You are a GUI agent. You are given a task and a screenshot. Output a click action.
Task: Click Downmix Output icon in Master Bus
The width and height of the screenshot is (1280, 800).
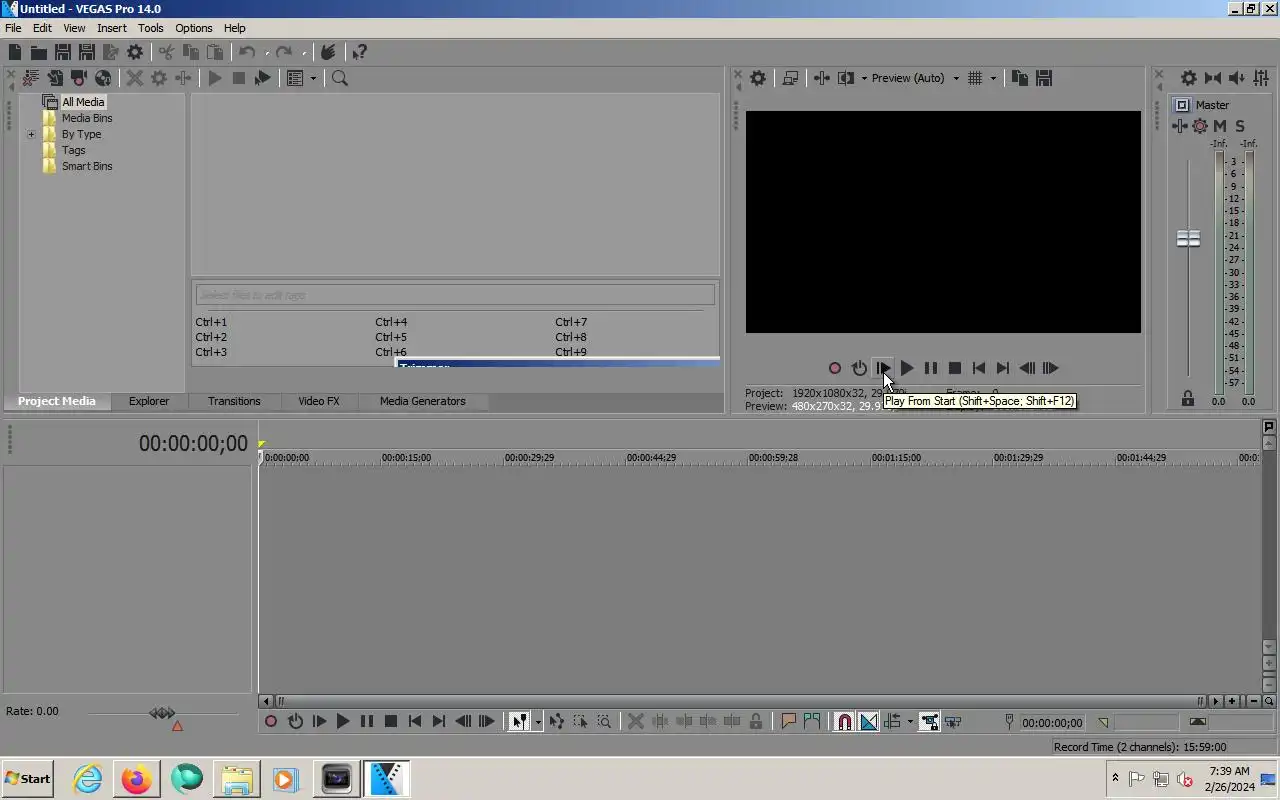click(x=1213, y=78)
